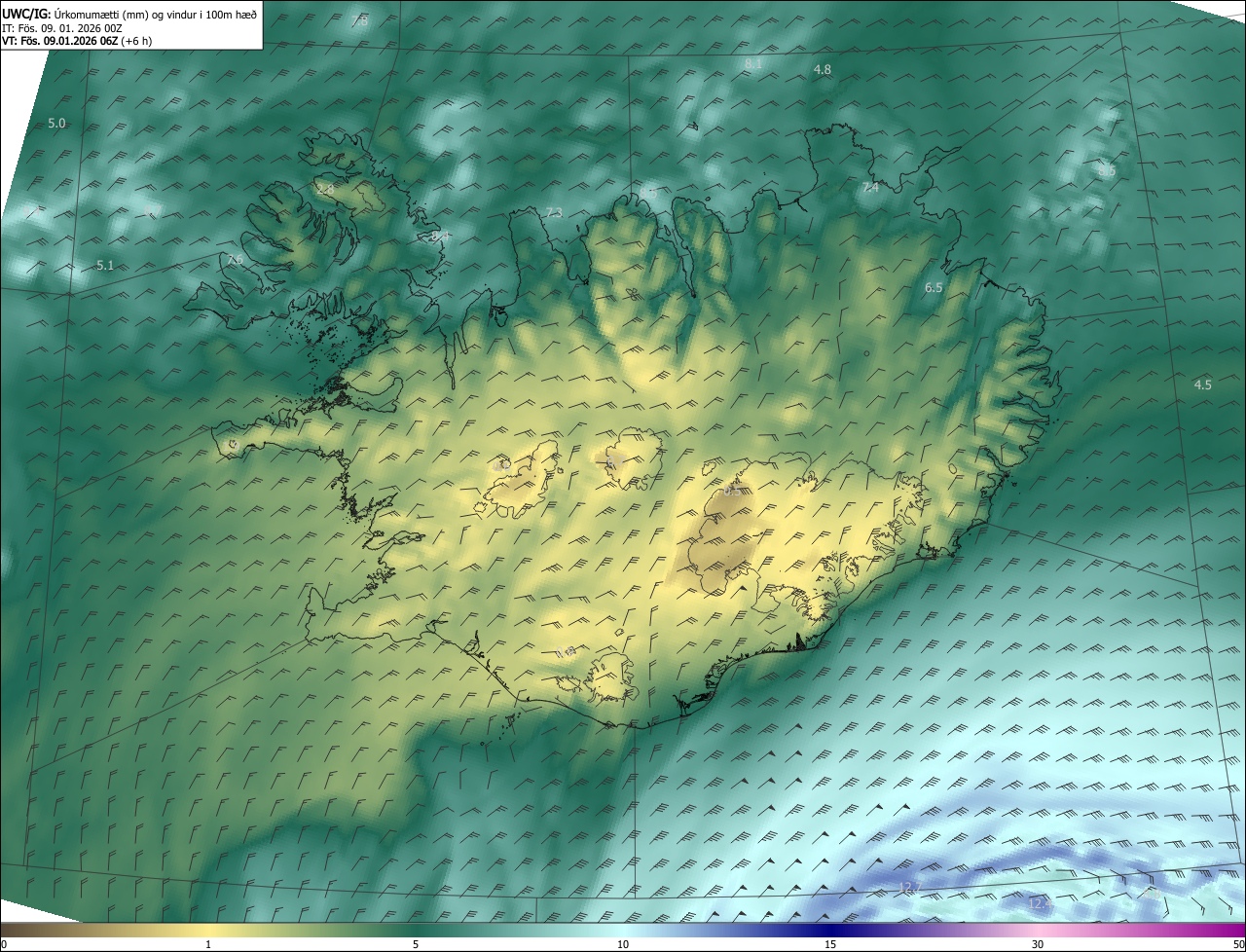Click the title 'Úrkomumætti (mm) og vindur í 100m hæð'
Image resolution: width=1246 pixels, height=952 pixels.
[155, 14]
